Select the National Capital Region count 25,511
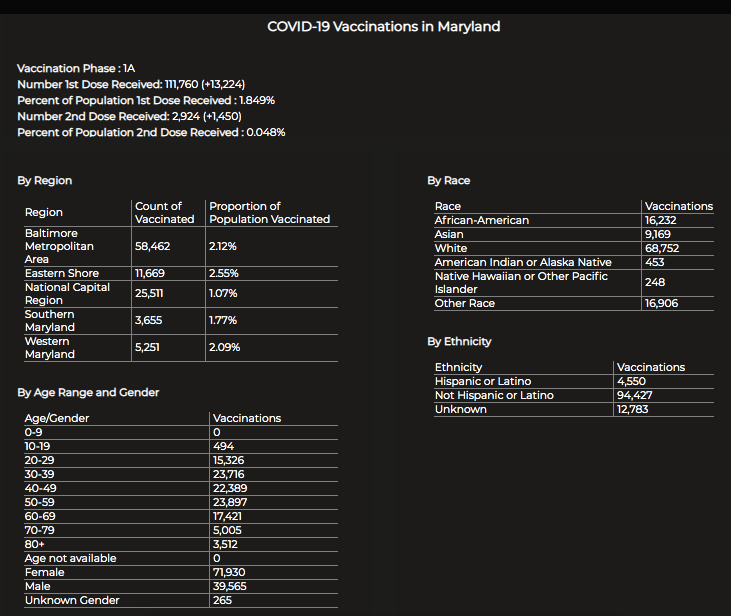The height and width of the screenshot is (616, 731). point(153,293)
